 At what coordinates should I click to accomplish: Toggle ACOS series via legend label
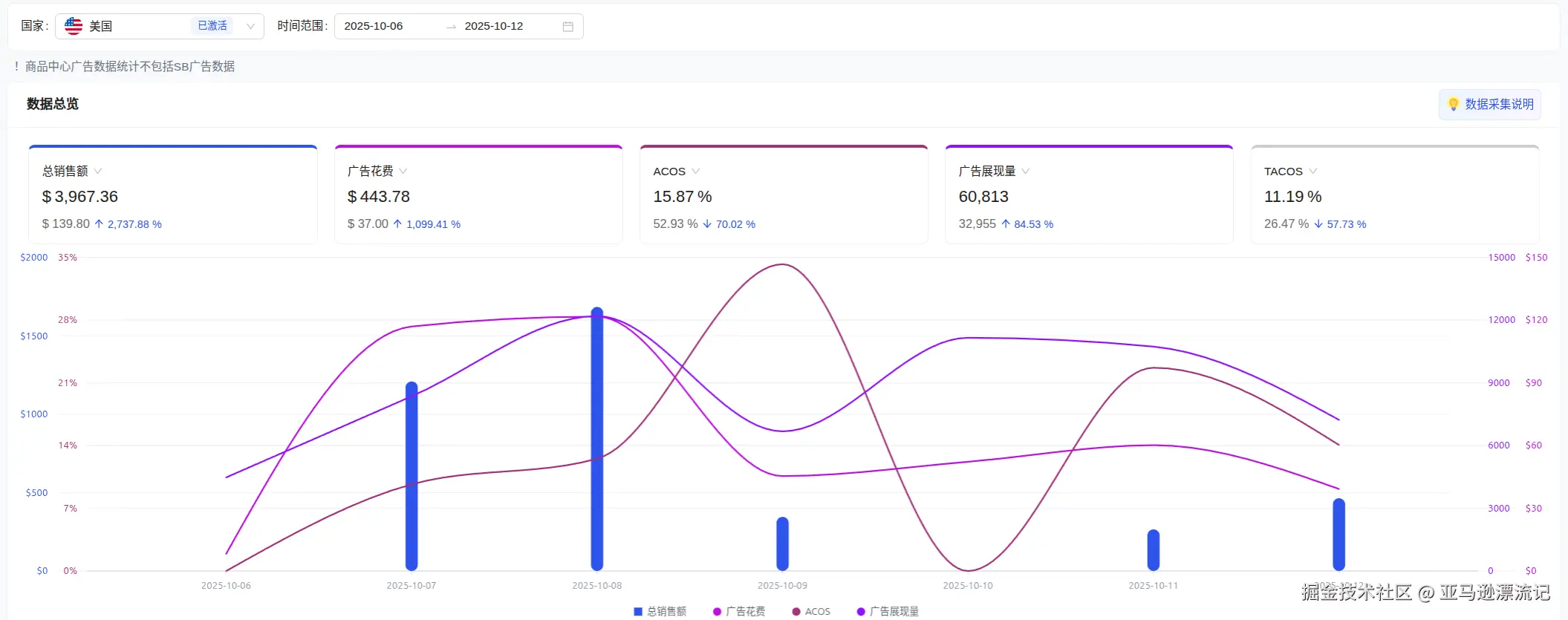pyautogui.click(x=817, y=611)
